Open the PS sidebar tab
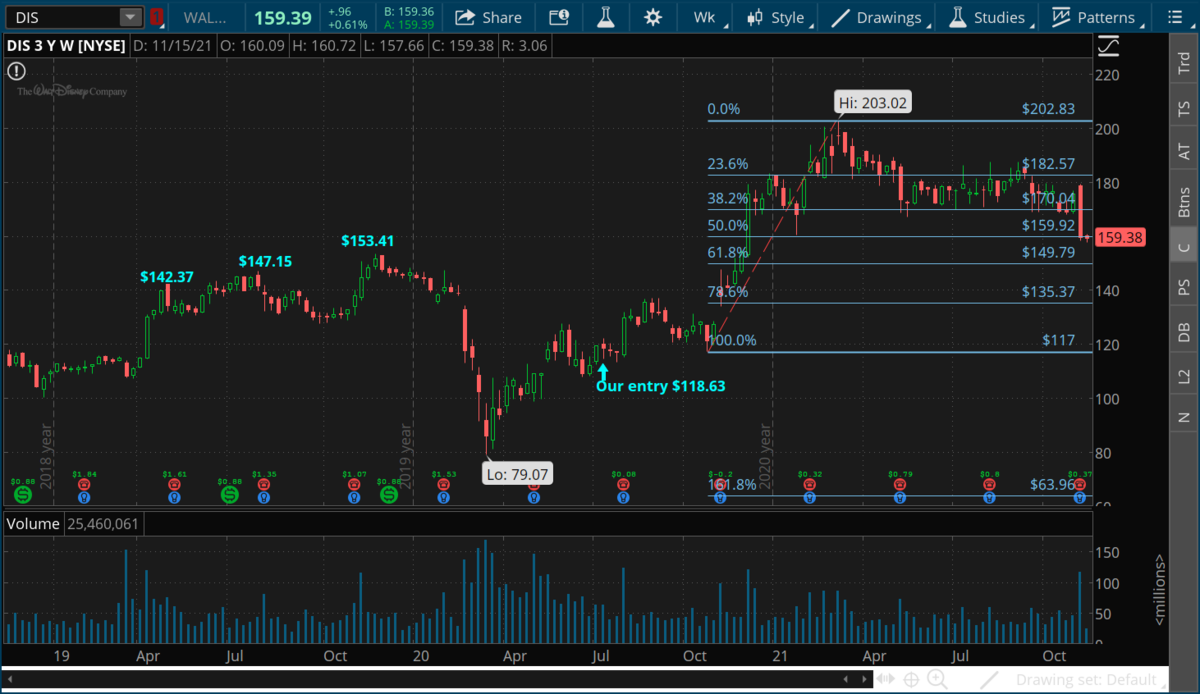The image size is (1200, 694). [1184, 289]
